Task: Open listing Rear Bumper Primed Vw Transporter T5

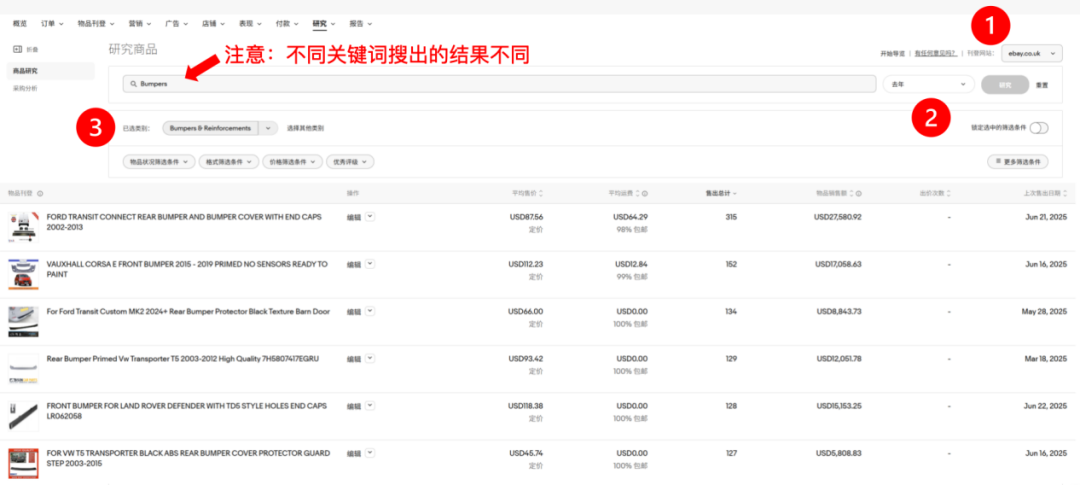Action: 183,358
